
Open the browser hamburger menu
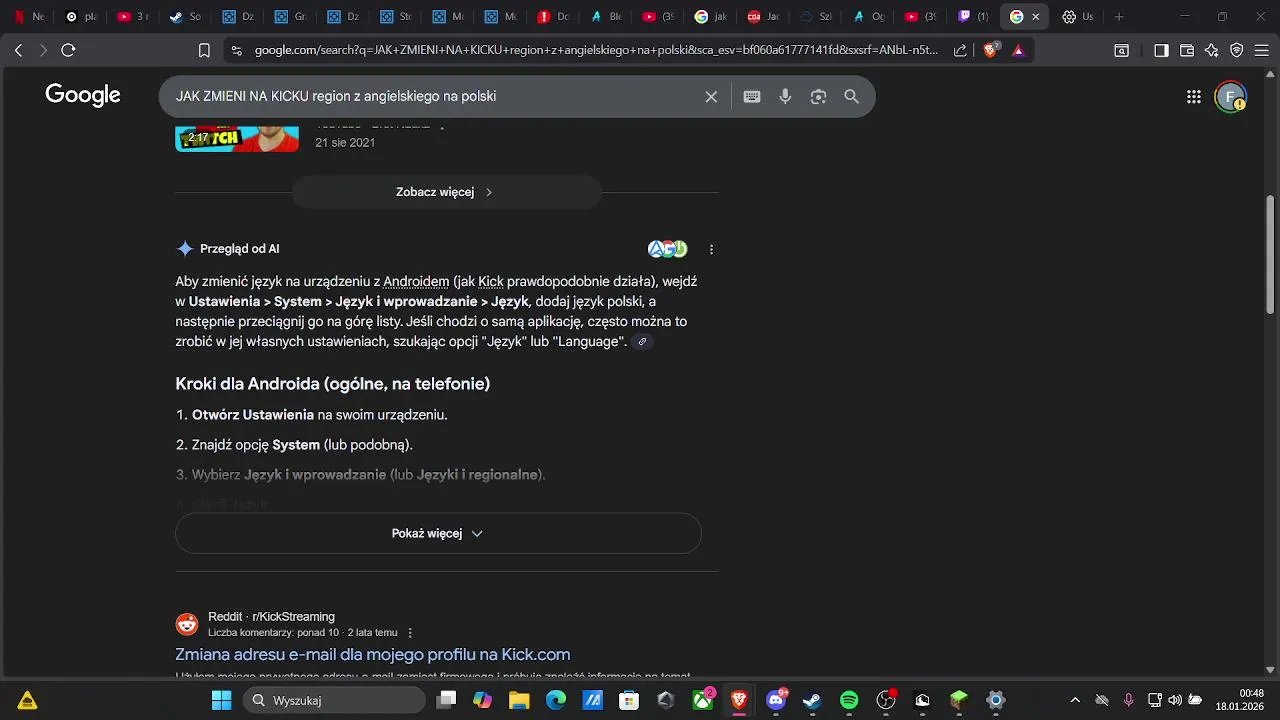click(1262, 50)
